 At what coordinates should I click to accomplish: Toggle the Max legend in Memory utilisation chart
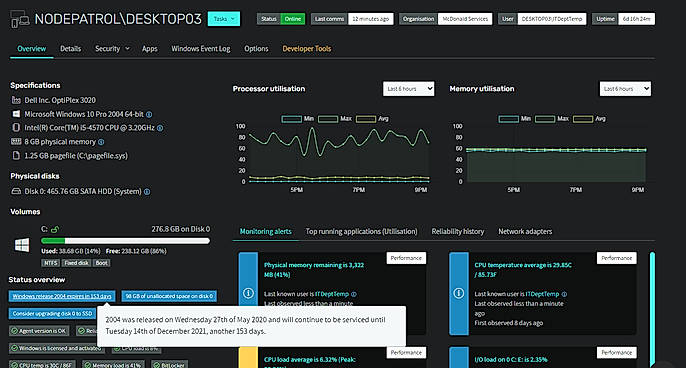552,119
